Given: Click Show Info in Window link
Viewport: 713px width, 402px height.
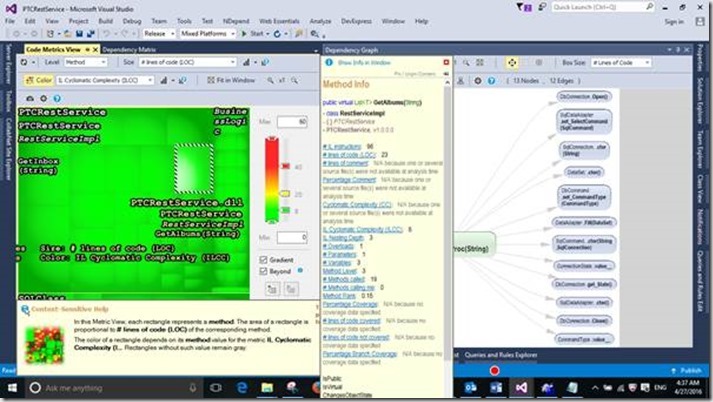Looking at the screenshot, I should 364,63.
